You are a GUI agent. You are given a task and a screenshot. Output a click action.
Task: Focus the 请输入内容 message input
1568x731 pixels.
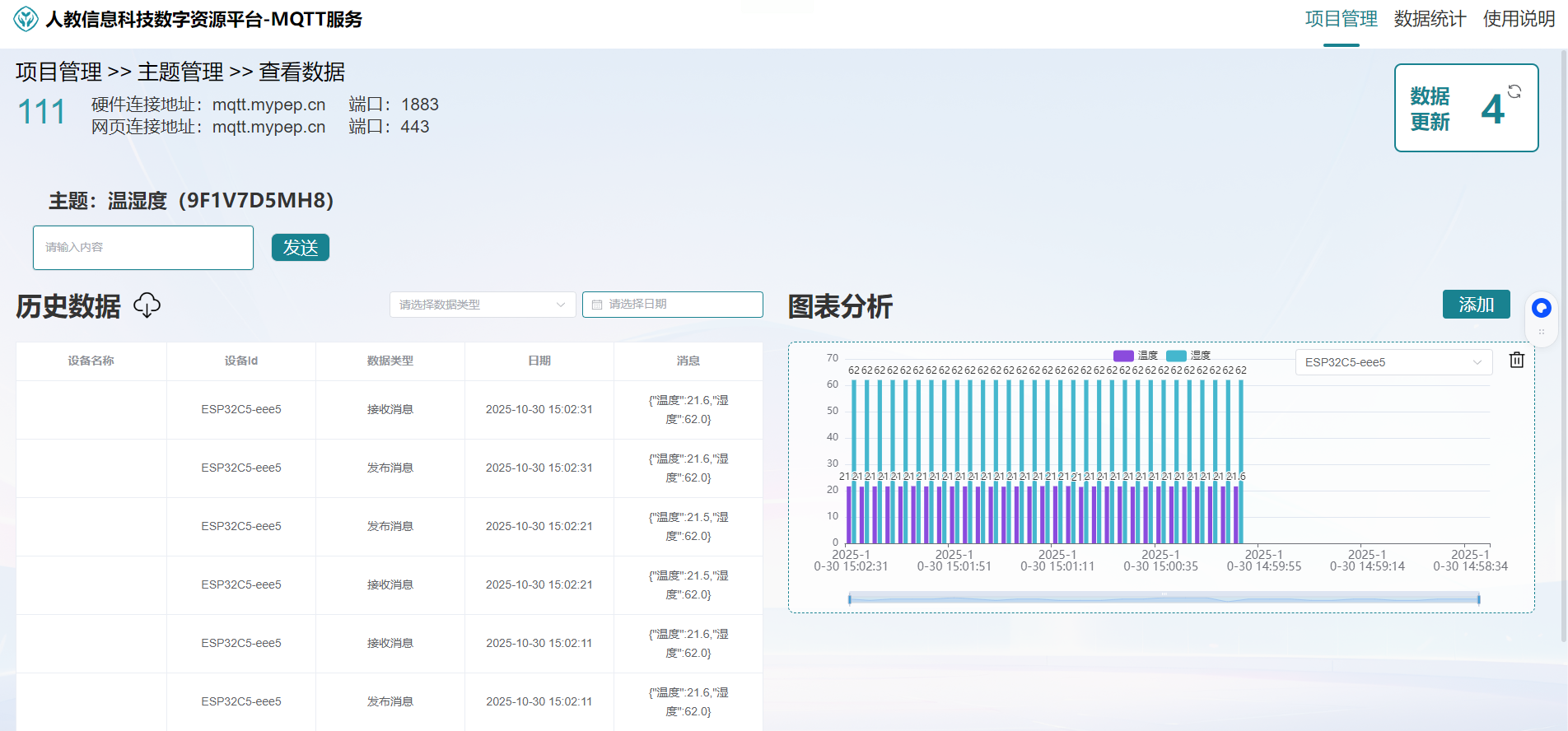pyautogui.click(x=143, y=248)
